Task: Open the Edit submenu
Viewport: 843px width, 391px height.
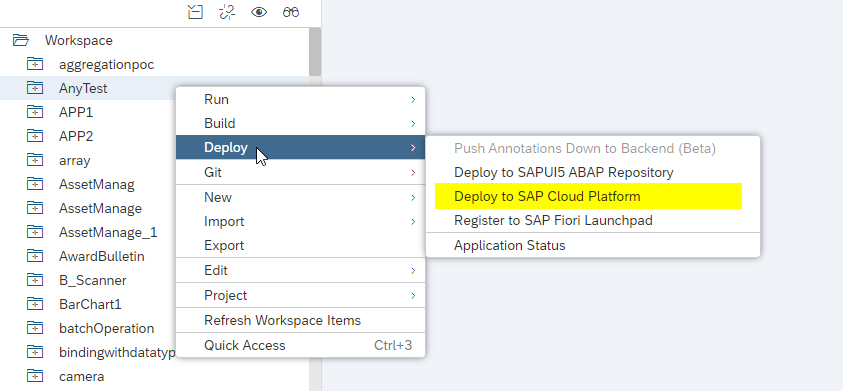Action: [301, 270]
